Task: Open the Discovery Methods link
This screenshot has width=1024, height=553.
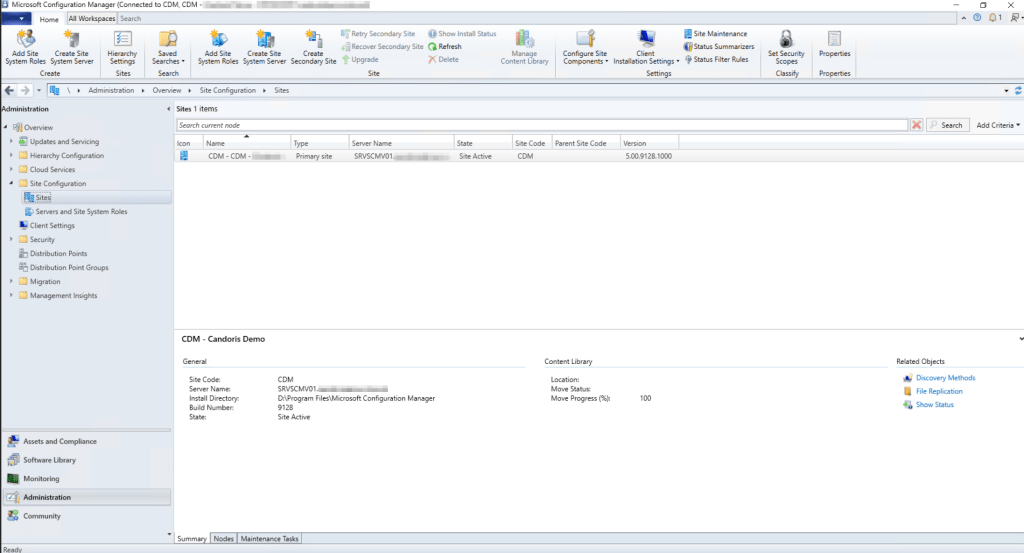Action: 945,378
